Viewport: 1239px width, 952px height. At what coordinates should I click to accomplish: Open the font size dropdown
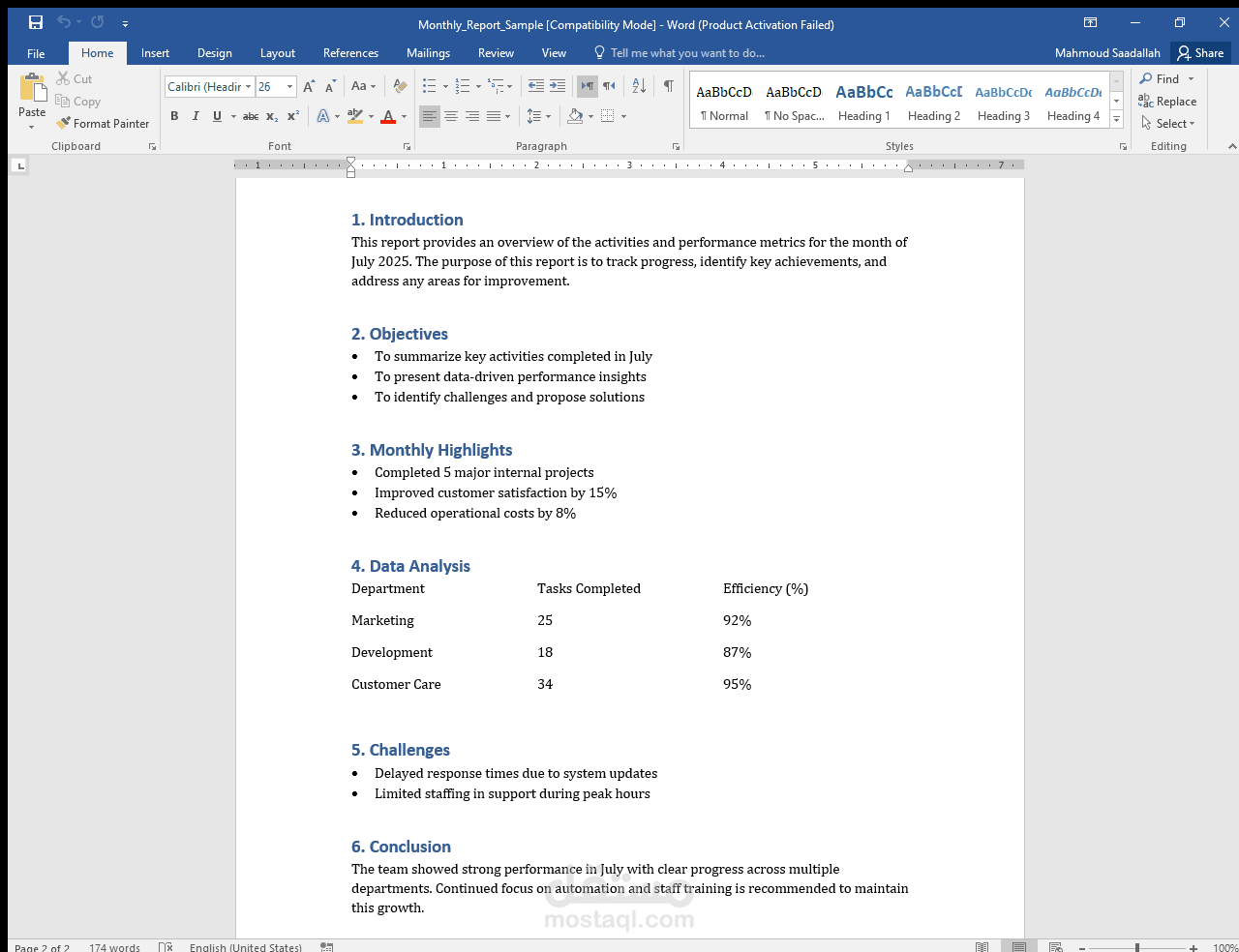(x=289, y=87)
